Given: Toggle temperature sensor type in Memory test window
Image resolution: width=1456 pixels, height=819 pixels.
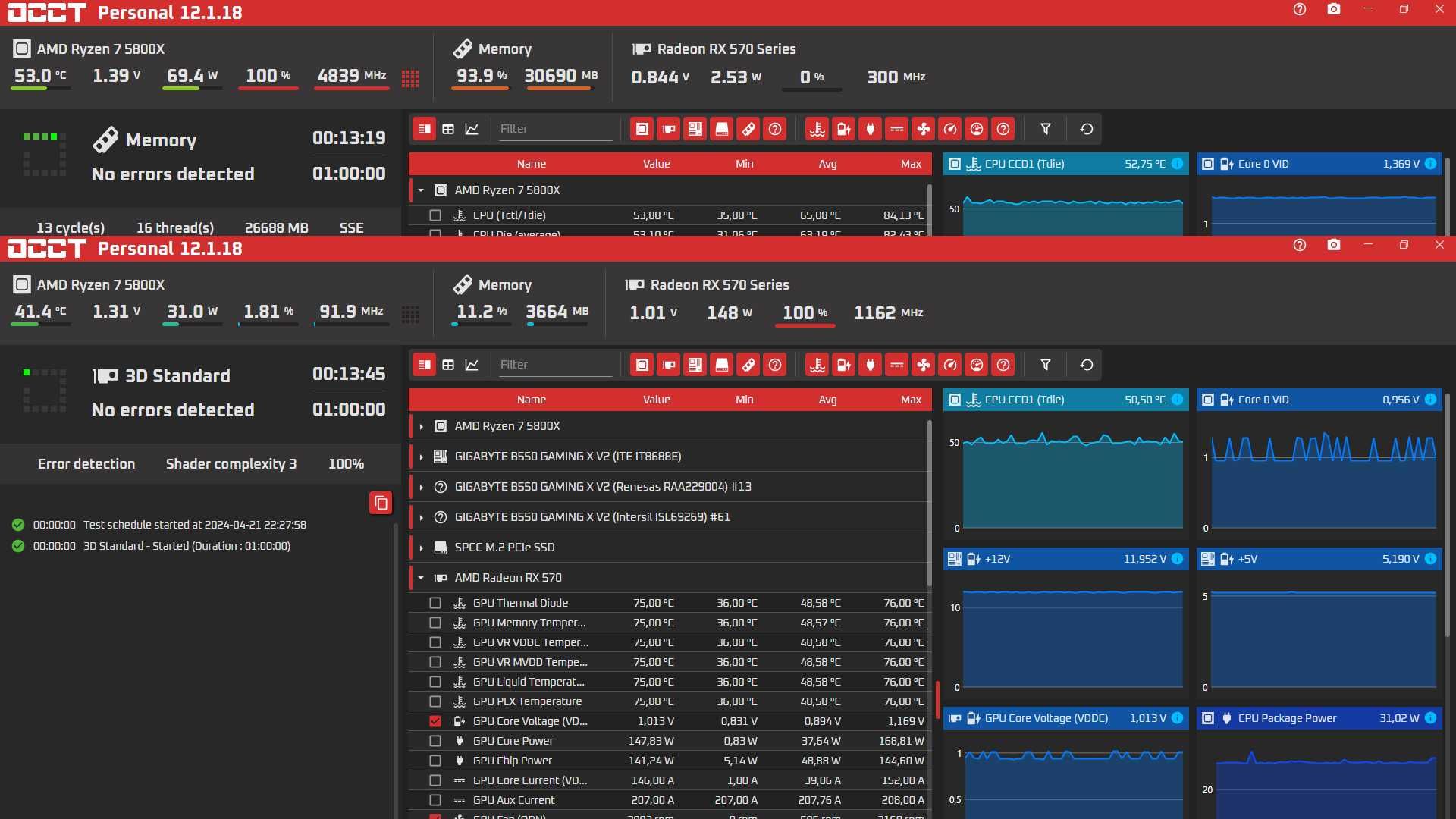Looking at the screenshot, I should (817, 129).
